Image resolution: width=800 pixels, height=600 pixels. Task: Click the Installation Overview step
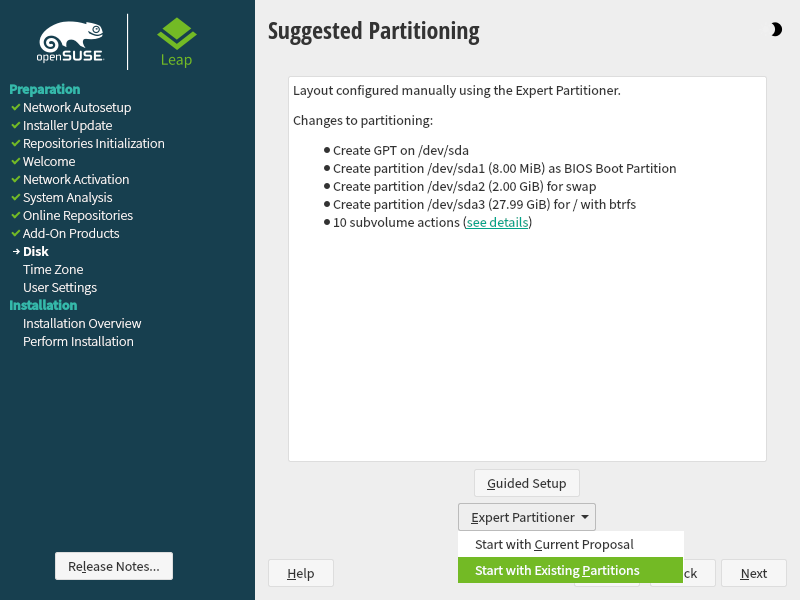tap(82, 323)
